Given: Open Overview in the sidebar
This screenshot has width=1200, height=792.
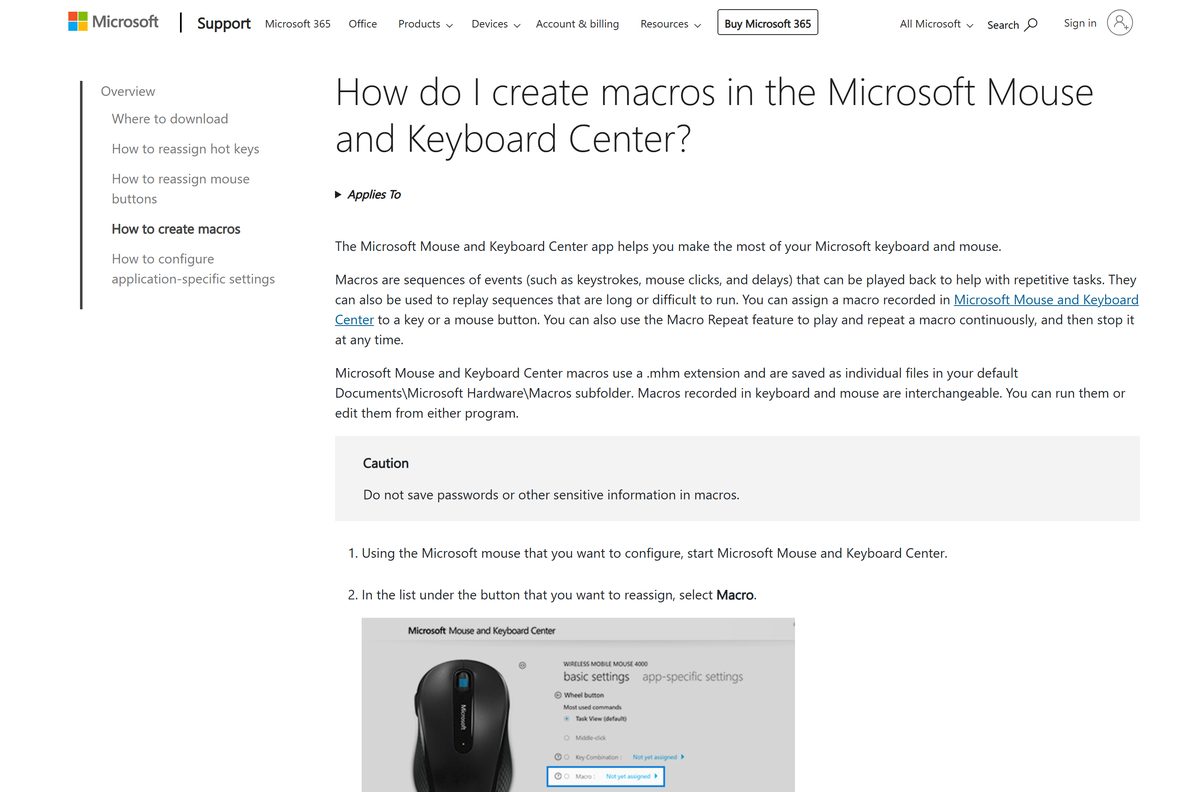Looking at the screenshot, I should coord(128,91).
